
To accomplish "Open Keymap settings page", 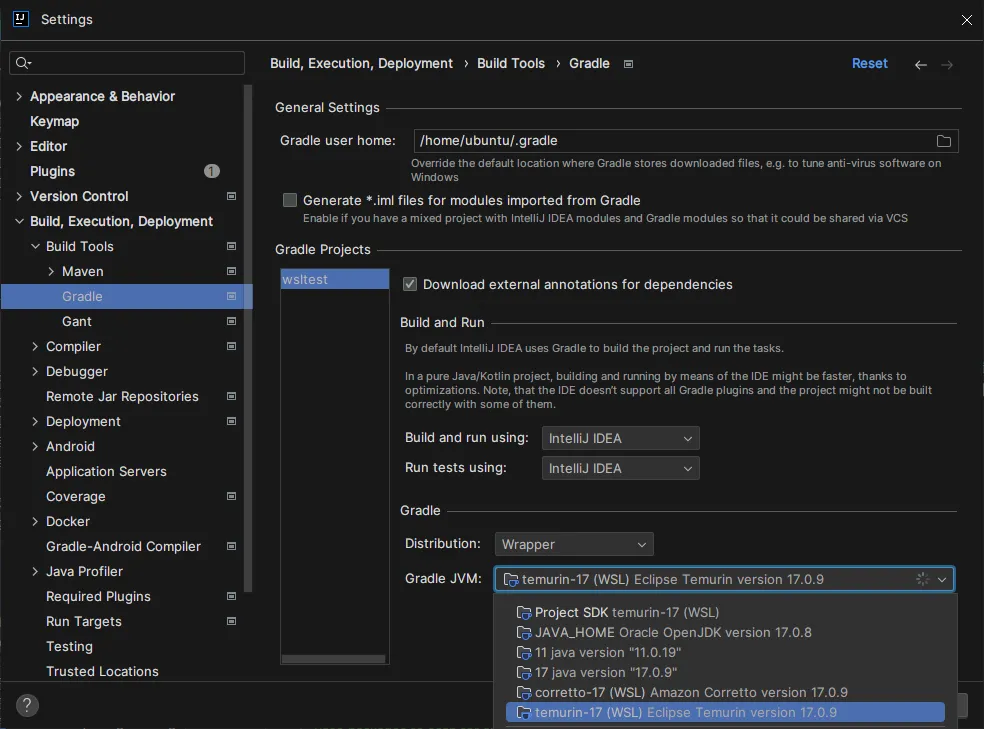I will pyautogui.click(x=55, y=121).
